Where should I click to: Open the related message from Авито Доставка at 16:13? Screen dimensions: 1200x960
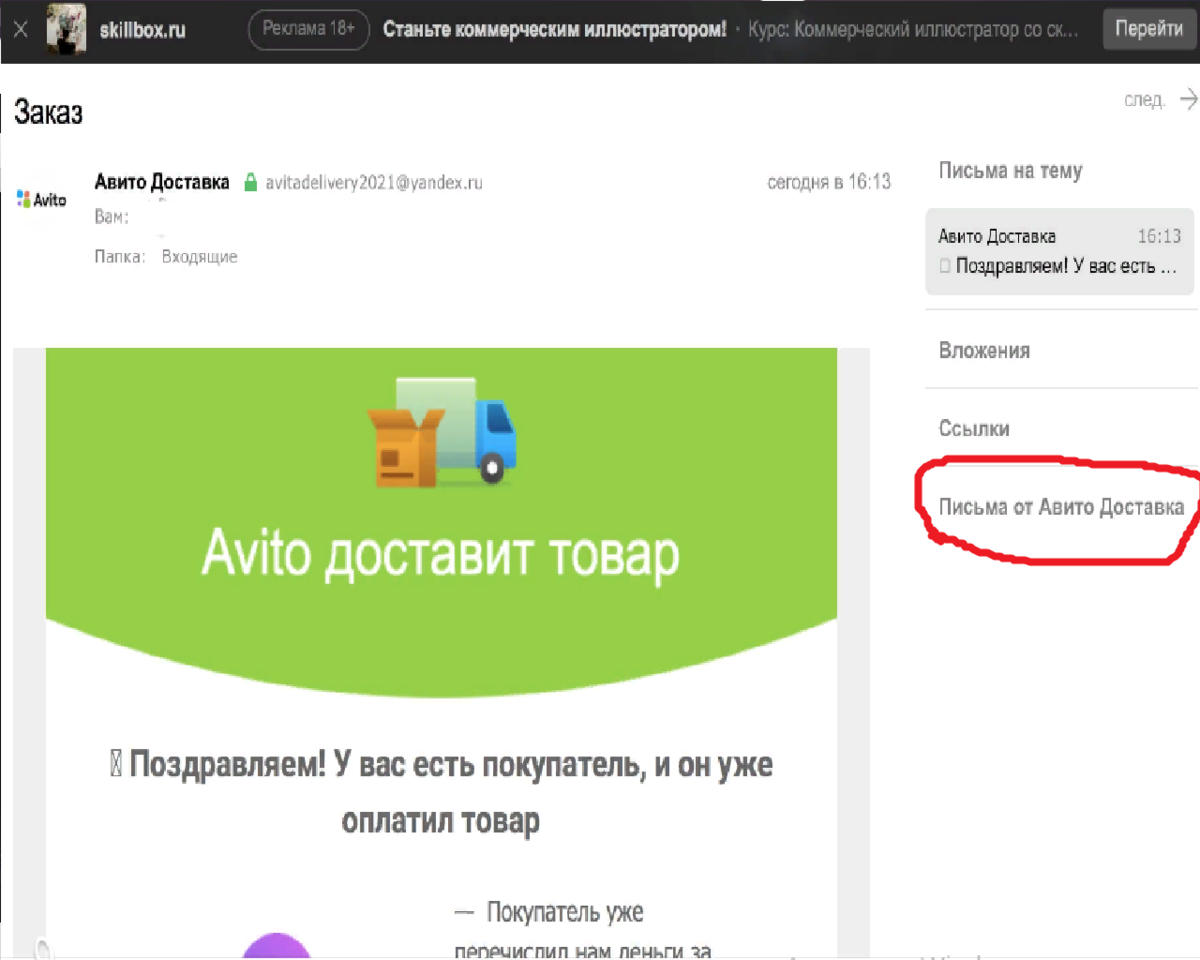pyautogui.click(x=1060, y=251)
